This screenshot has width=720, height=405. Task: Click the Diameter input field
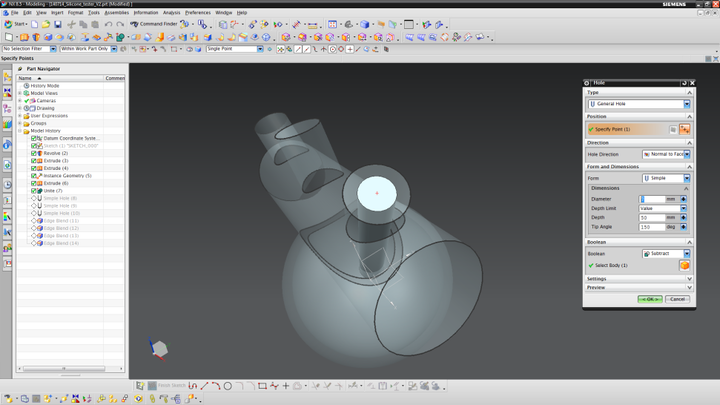click(x=652, y=199)
